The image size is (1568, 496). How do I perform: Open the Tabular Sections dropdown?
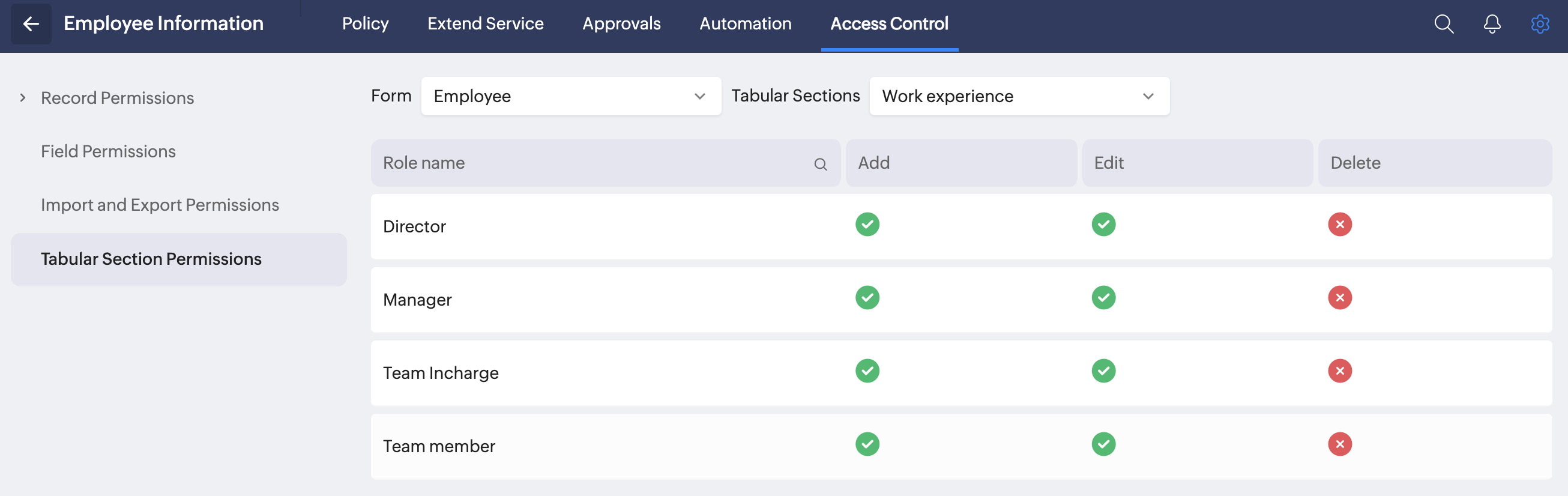(1019, 96)
